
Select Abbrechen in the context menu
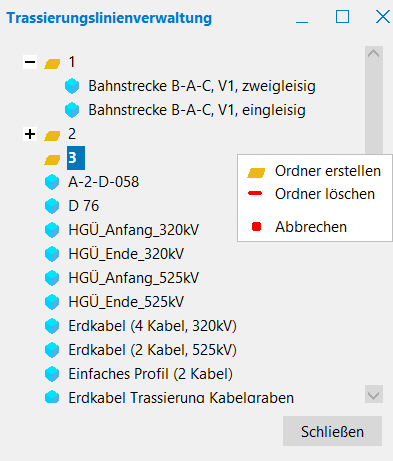[314, 227]
